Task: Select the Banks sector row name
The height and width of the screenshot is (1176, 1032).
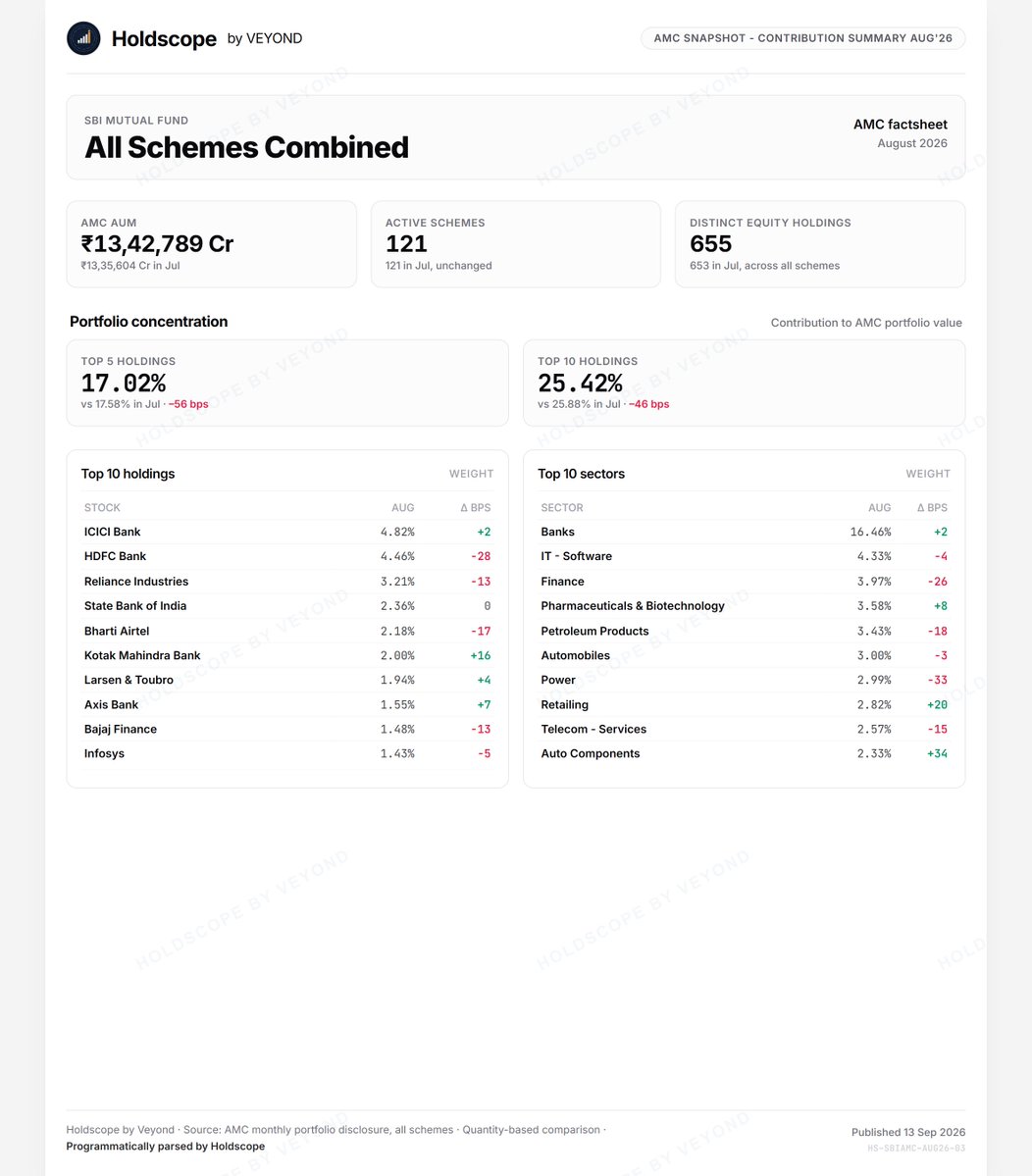Action: [x=557, y=532]
